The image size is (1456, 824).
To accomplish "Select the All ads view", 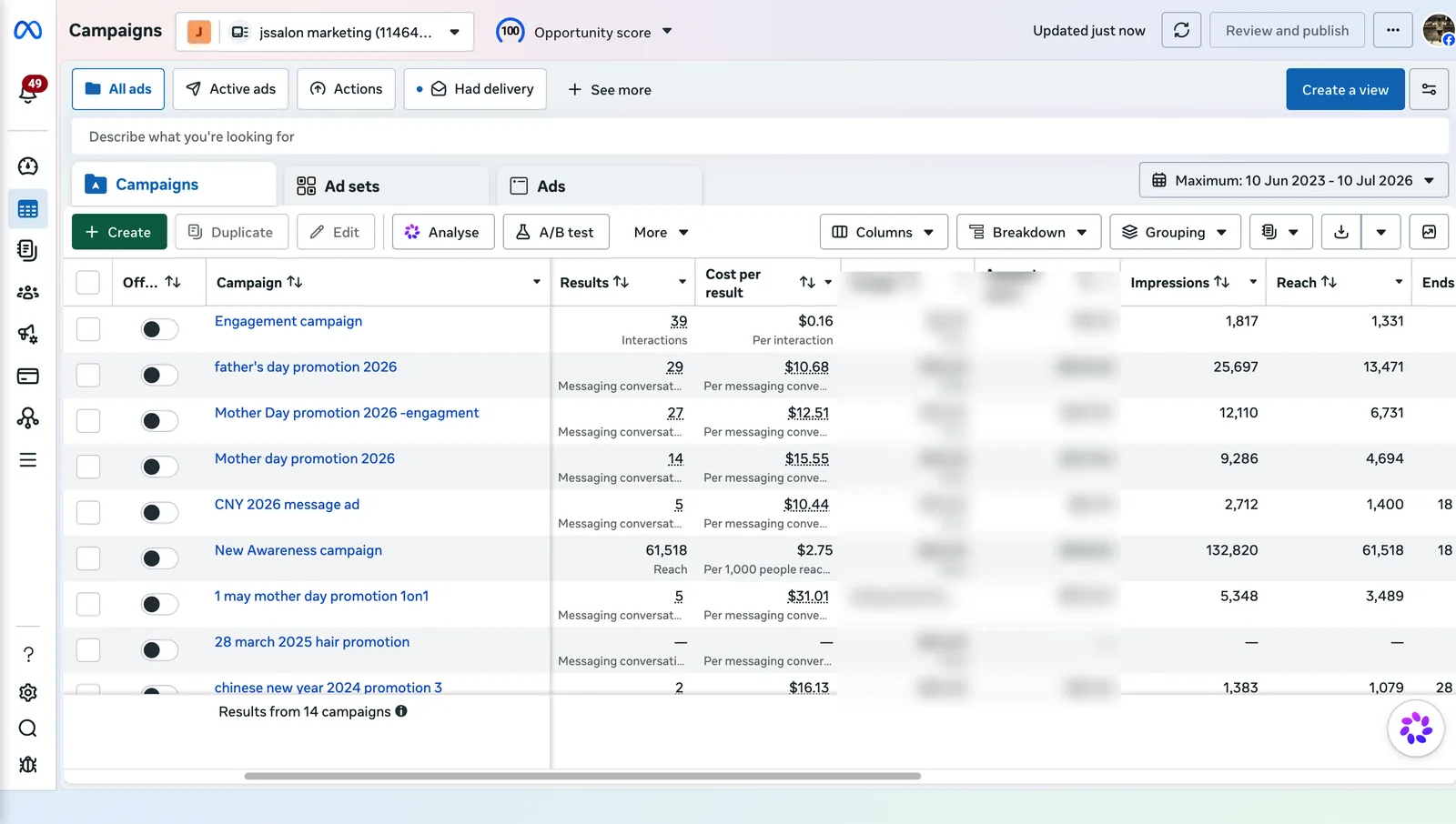I will (x=118, y=89).
